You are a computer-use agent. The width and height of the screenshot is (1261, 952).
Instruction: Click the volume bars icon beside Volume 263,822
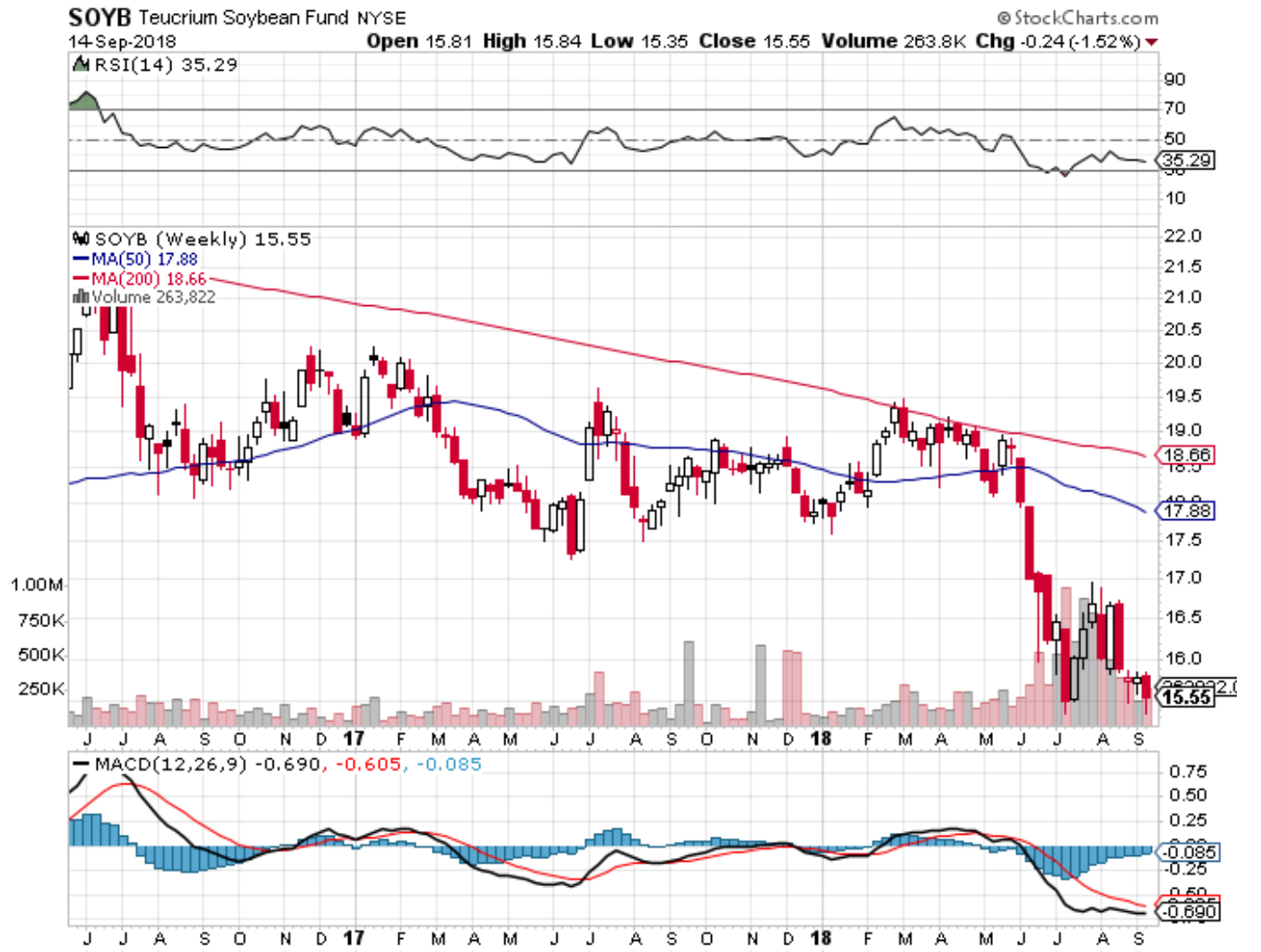click(x=81, y=297)
